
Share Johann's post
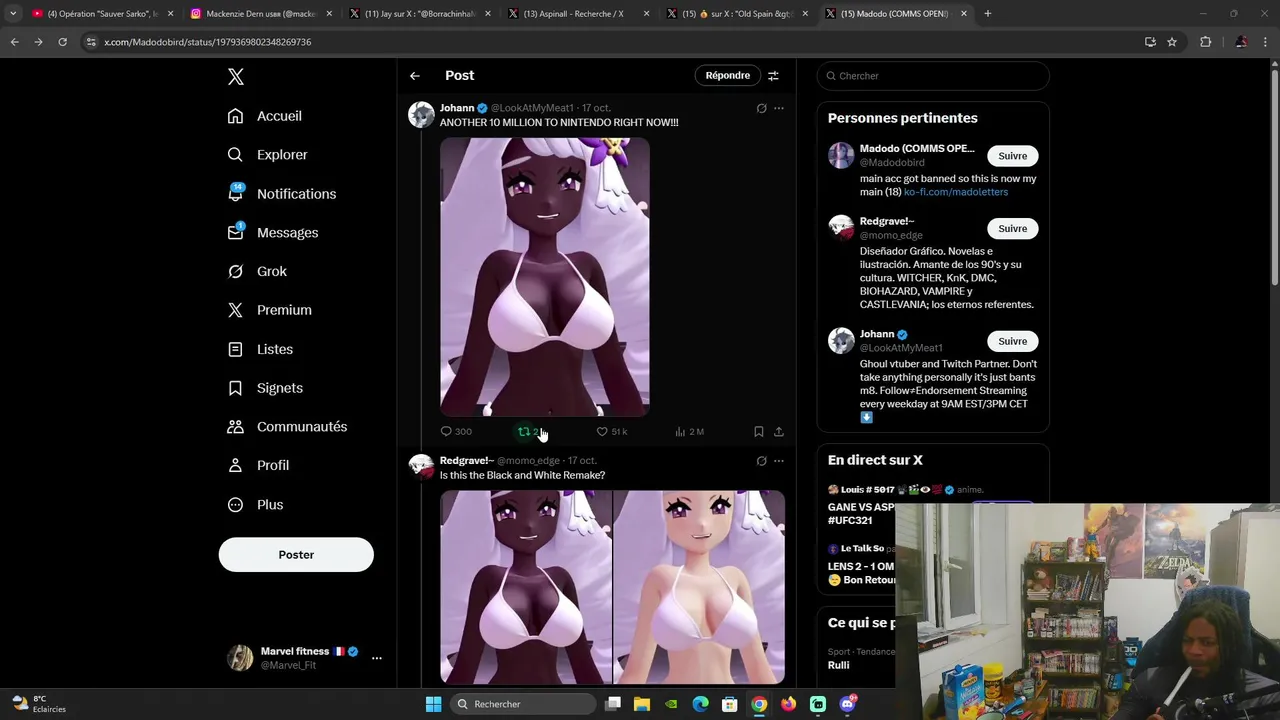[779, 432]
